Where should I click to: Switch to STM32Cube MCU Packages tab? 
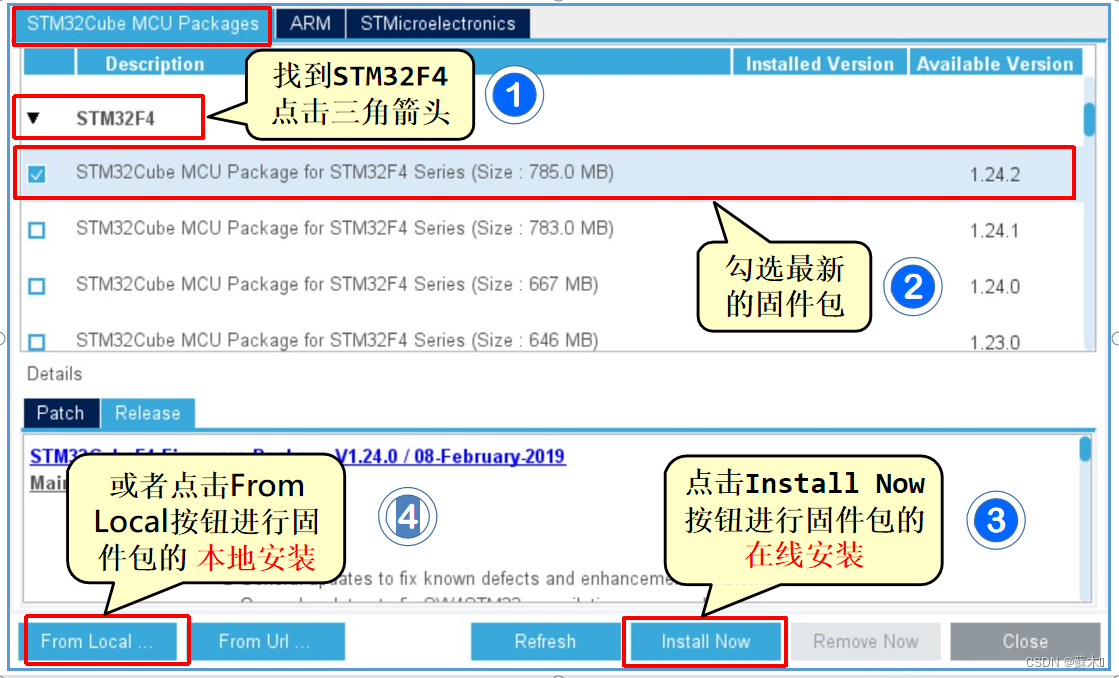point(142,24)
